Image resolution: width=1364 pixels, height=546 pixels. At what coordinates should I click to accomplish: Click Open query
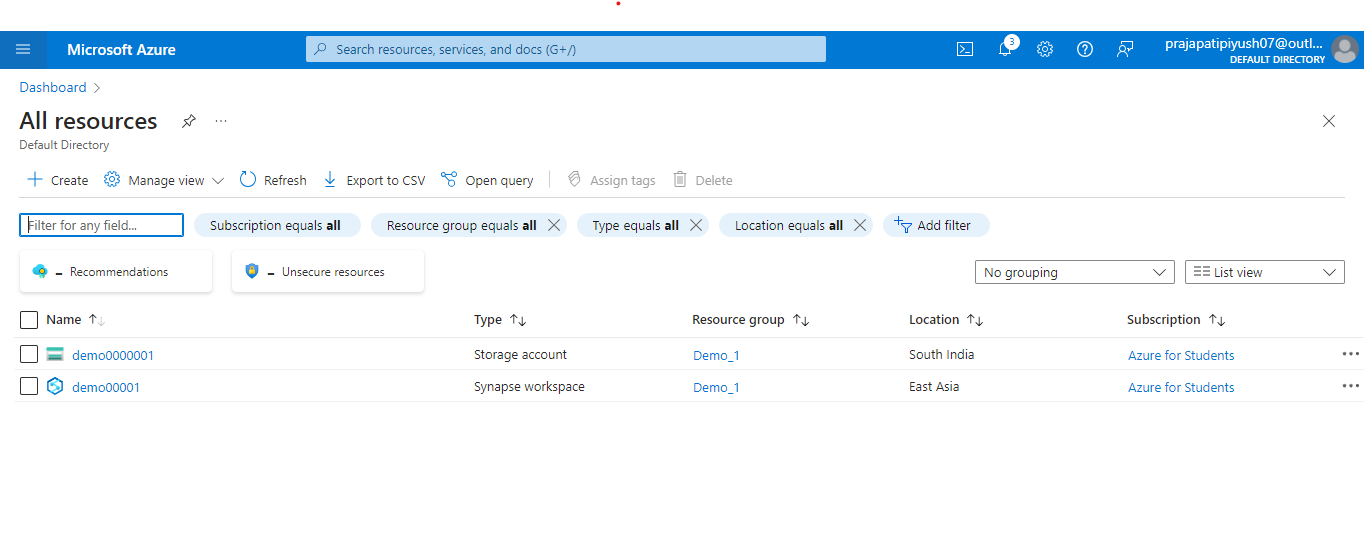(487, 180)
